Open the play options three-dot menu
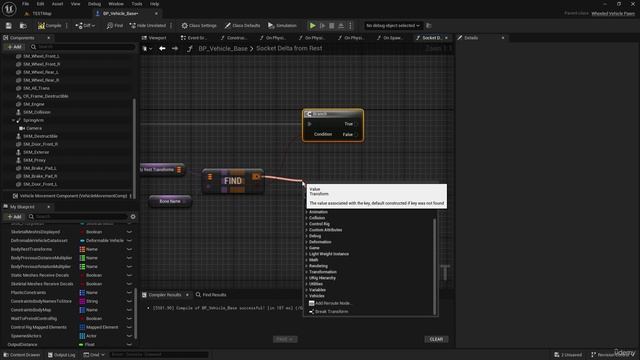 (350, 26)
